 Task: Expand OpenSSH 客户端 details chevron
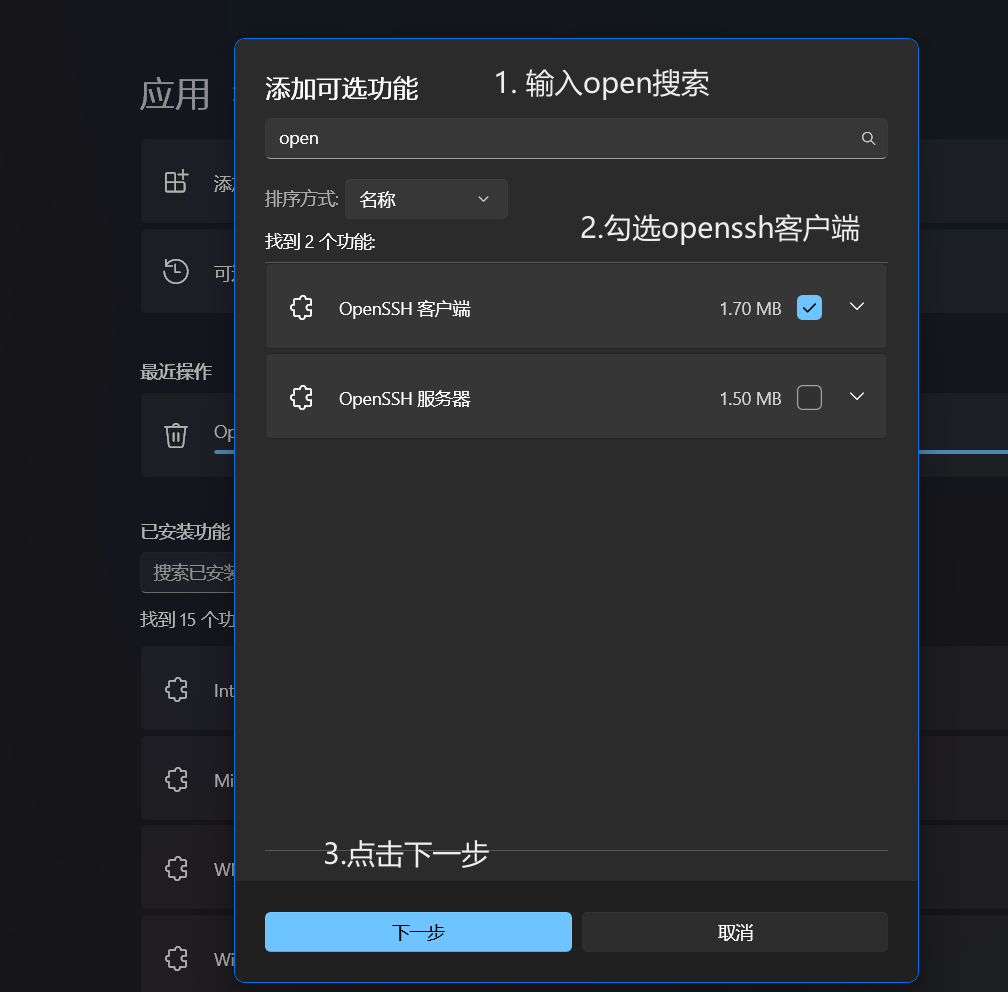[x=857, y=307]
